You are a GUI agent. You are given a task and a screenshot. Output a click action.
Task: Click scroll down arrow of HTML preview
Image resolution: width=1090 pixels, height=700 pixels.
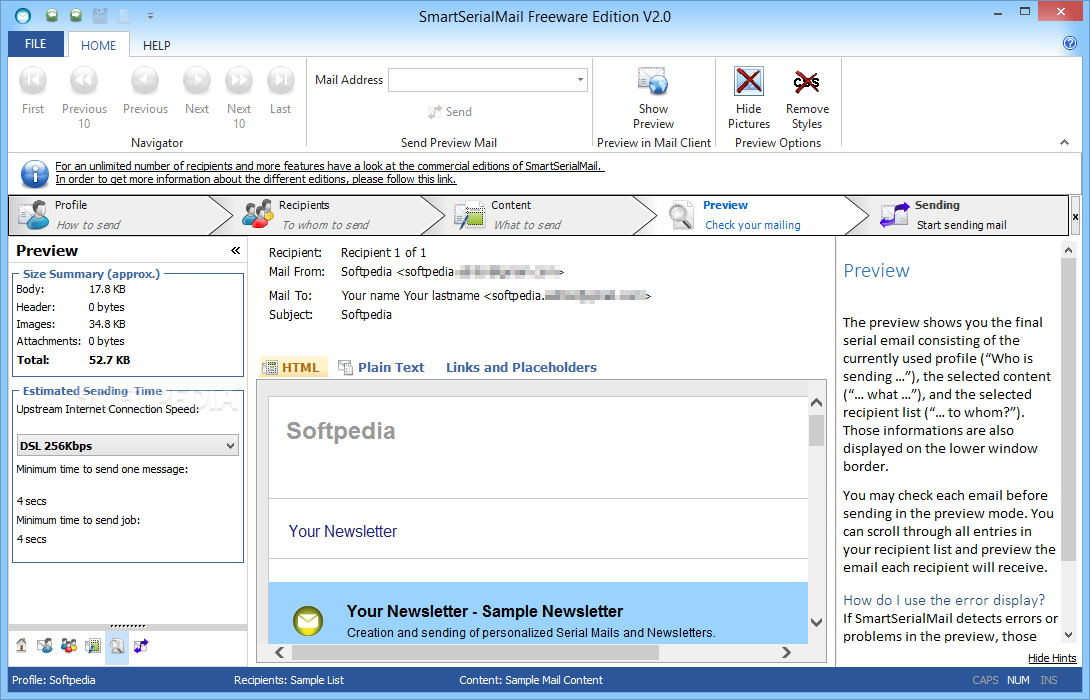tap(816, 622)
